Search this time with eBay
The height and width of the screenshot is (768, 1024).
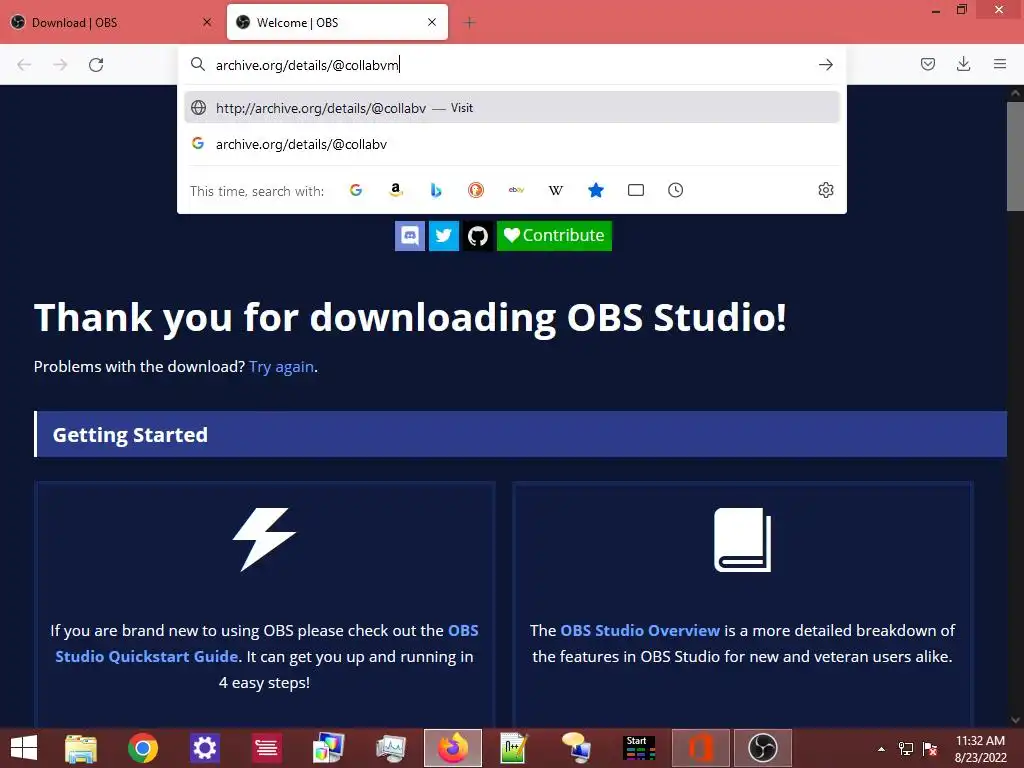tap(516, 190)
